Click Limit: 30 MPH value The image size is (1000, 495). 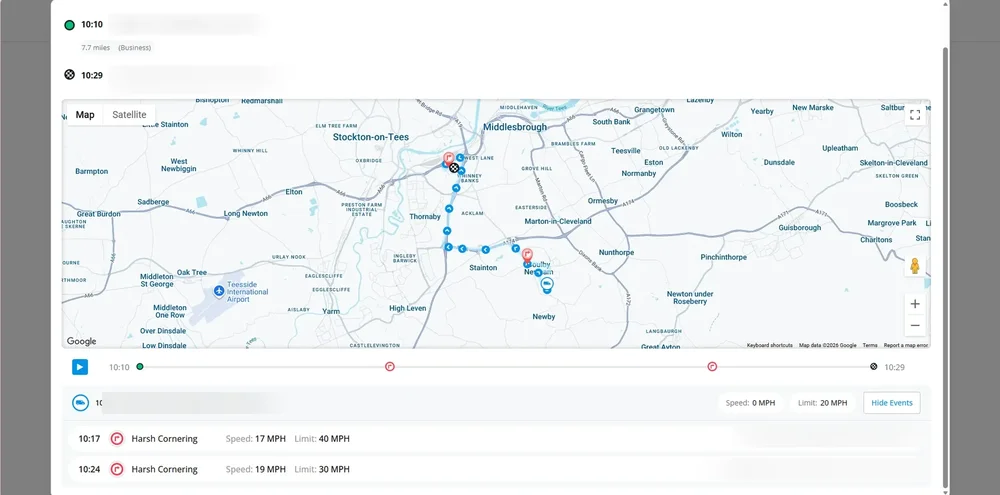tap(322, 469)
